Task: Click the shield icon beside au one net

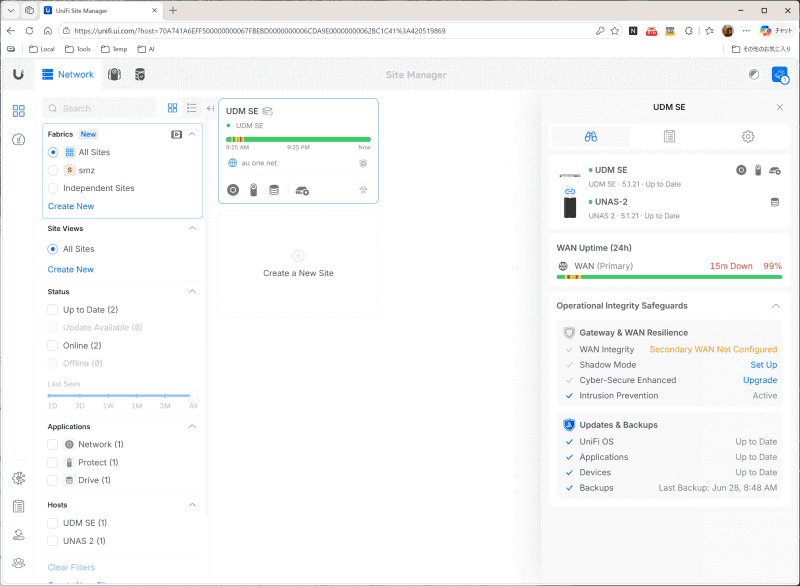Action: coord(363,163)
